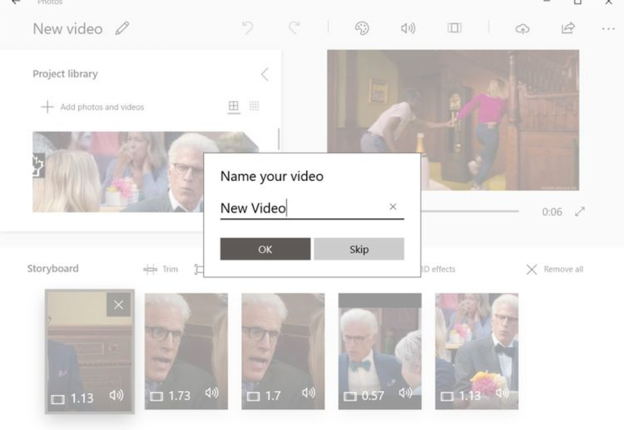Adjust volume on the 0.57 clip
624x430 pixels.
[405, 393]
